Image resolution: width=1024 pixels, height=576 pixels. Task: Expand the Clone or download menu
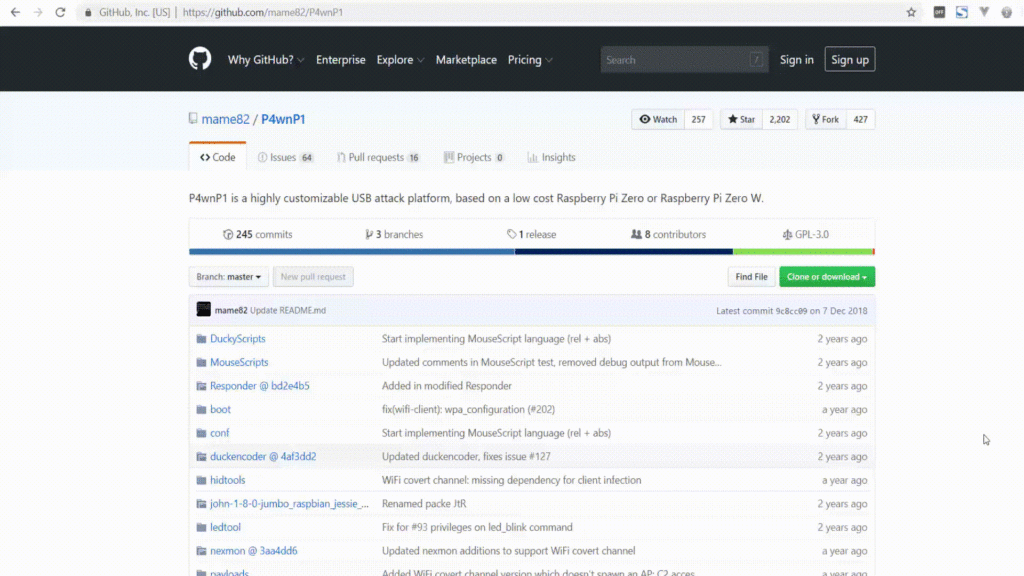[826, 277]
